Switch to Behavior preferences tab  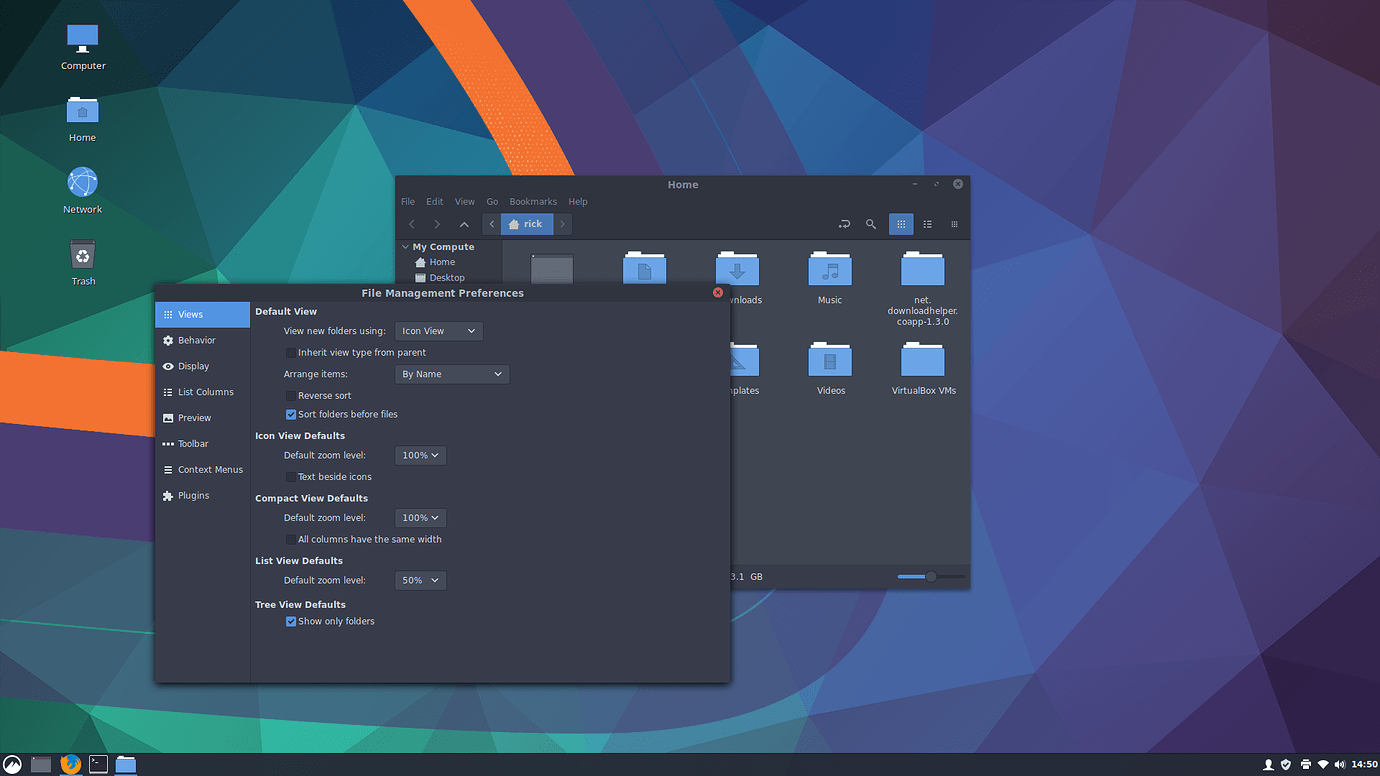[202, 340]
